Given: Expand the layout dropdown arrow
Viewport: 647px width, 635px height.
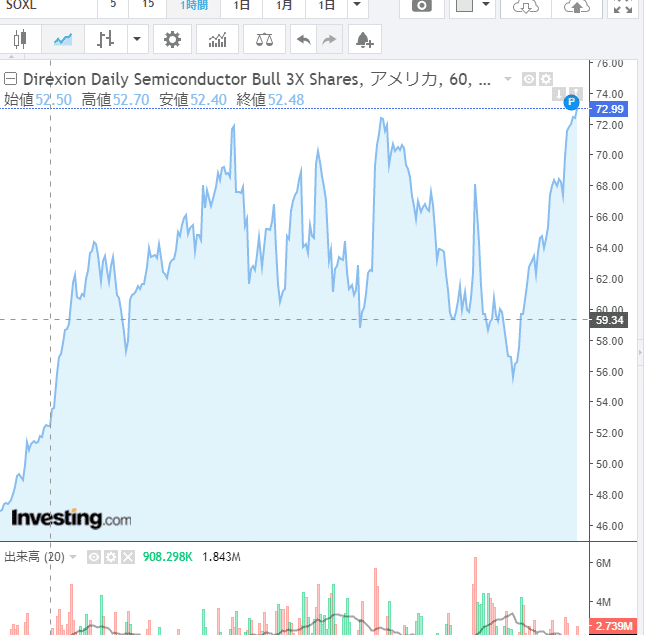Looking at the screenshot, I should pos(486,5).
